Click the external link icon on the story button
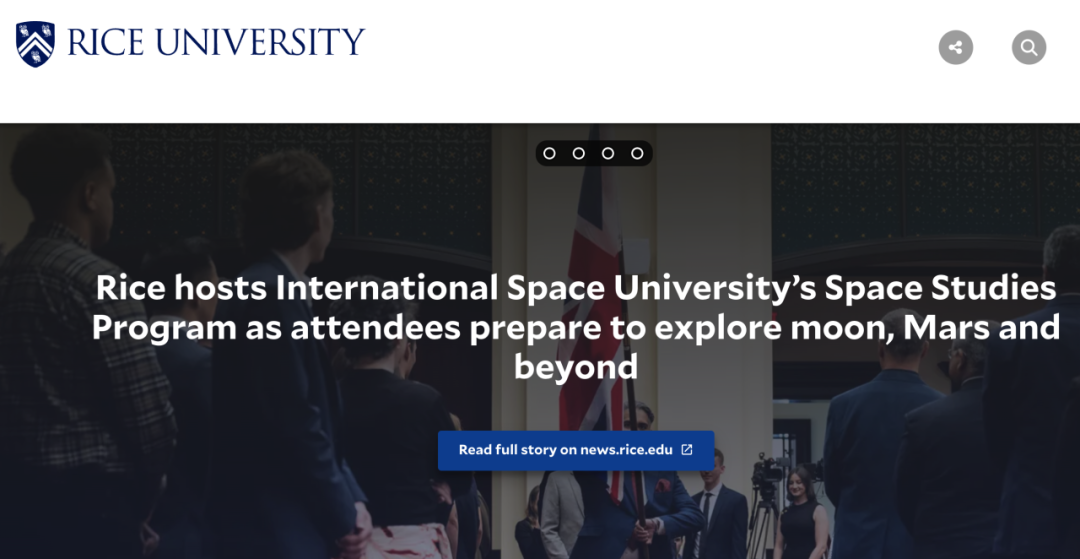Image resolution: width=1080 pixels, height=559 pixels. point(687,450)
